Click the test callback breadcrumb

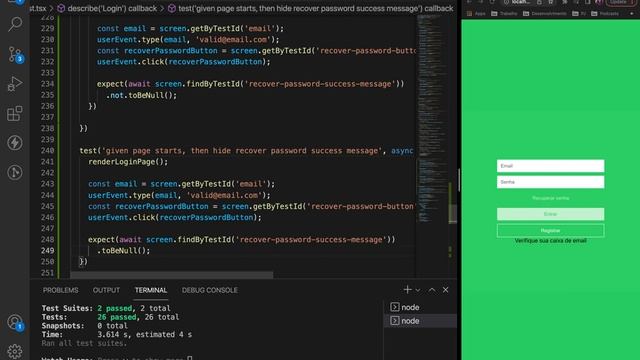click(x=310, y=8)
